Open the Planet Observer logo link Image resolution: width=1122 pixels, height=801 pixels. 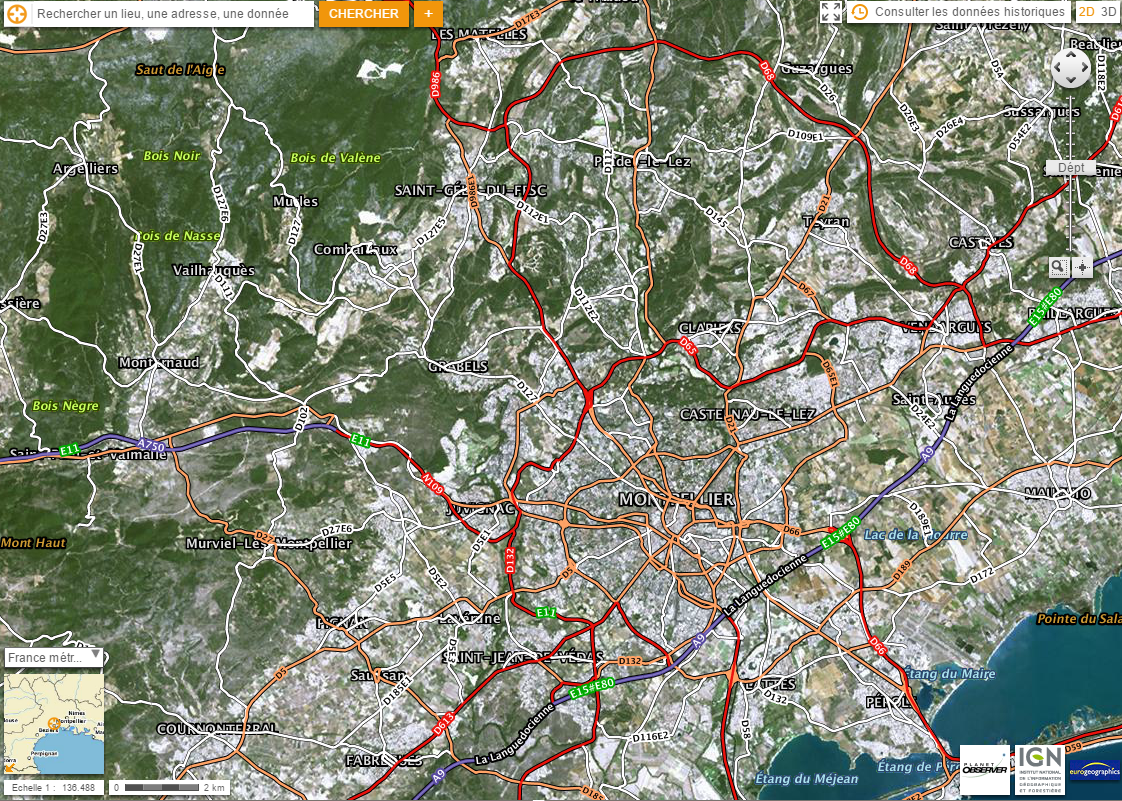(985, 770)
